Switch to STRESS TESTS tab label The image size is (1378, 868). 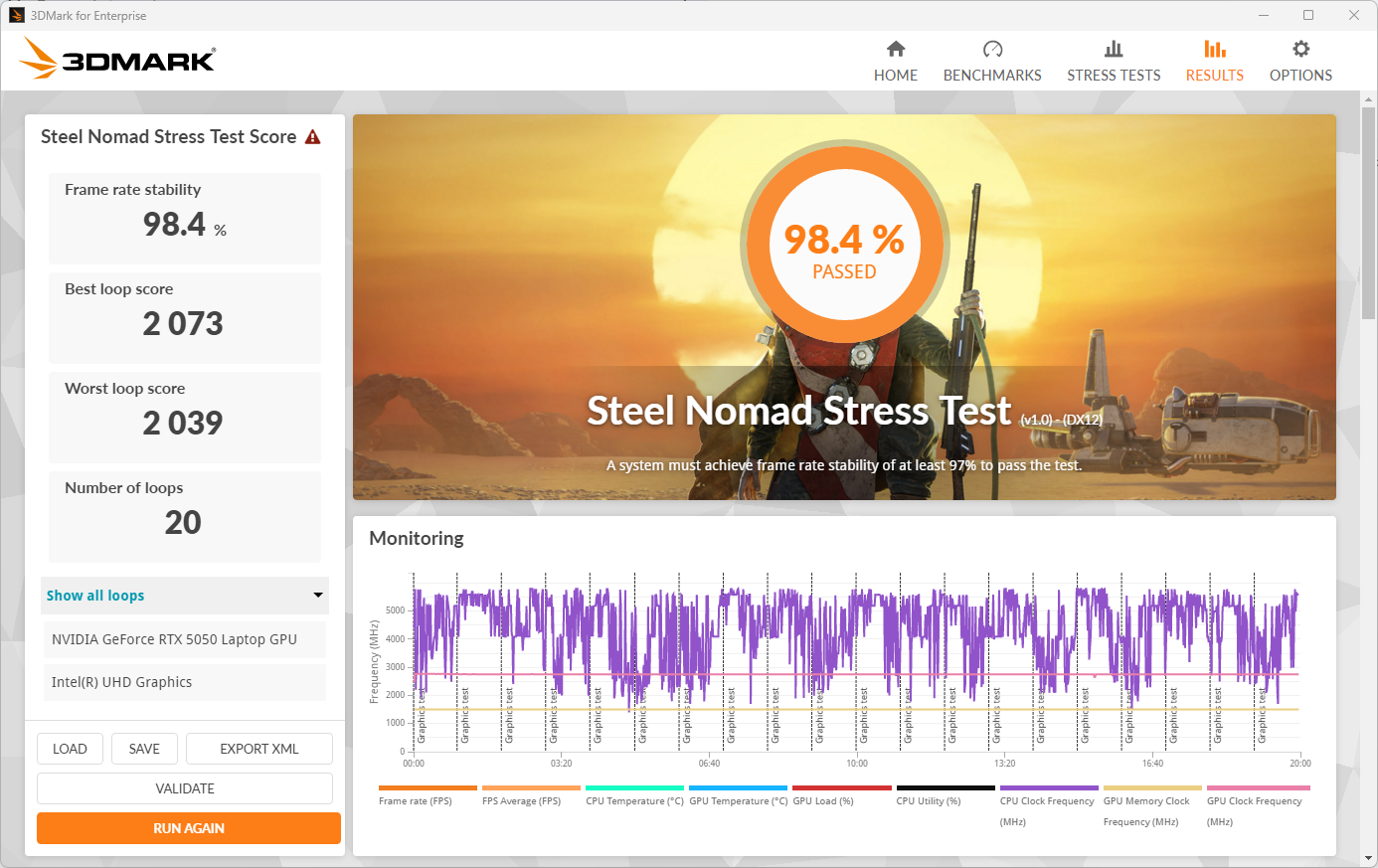[1114, 76]
